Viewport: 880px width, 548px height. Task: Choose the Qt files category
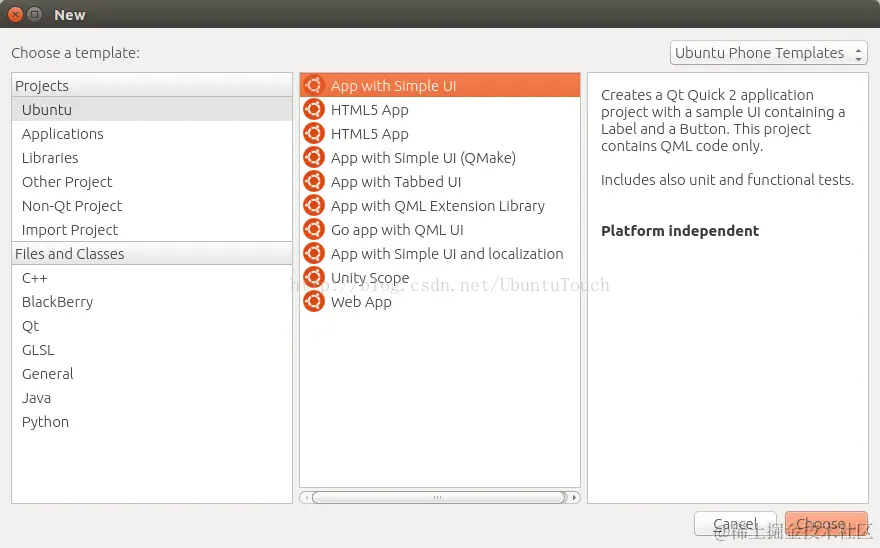tap(152, 326)
